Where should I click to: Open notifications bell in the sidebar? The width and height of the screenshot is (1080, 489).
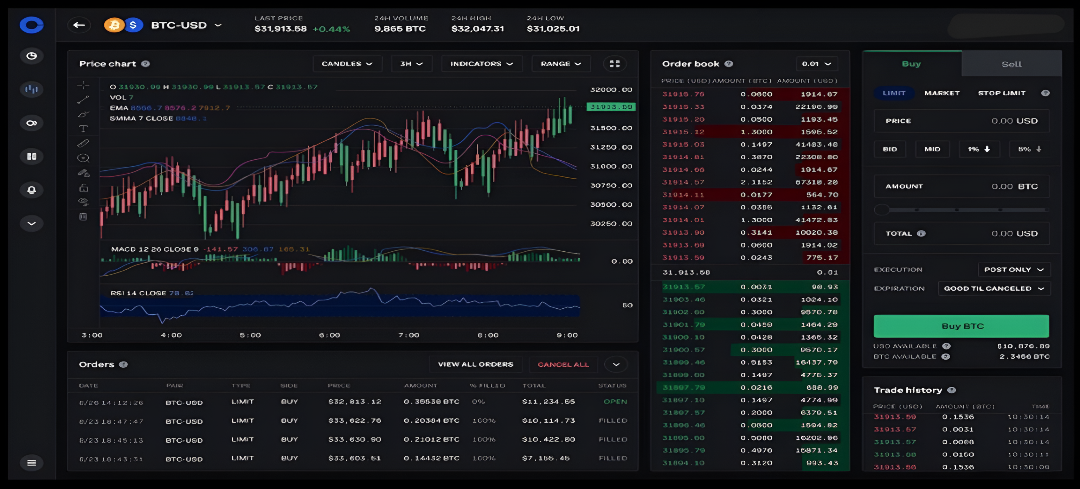[x=31, y=190]
